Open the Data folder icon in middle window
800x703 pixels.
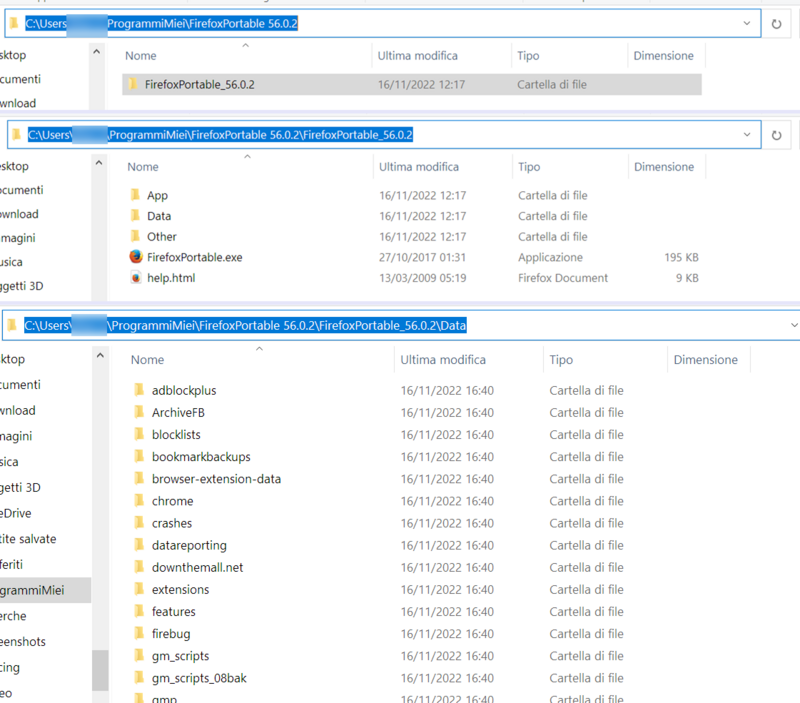[135, 216]
